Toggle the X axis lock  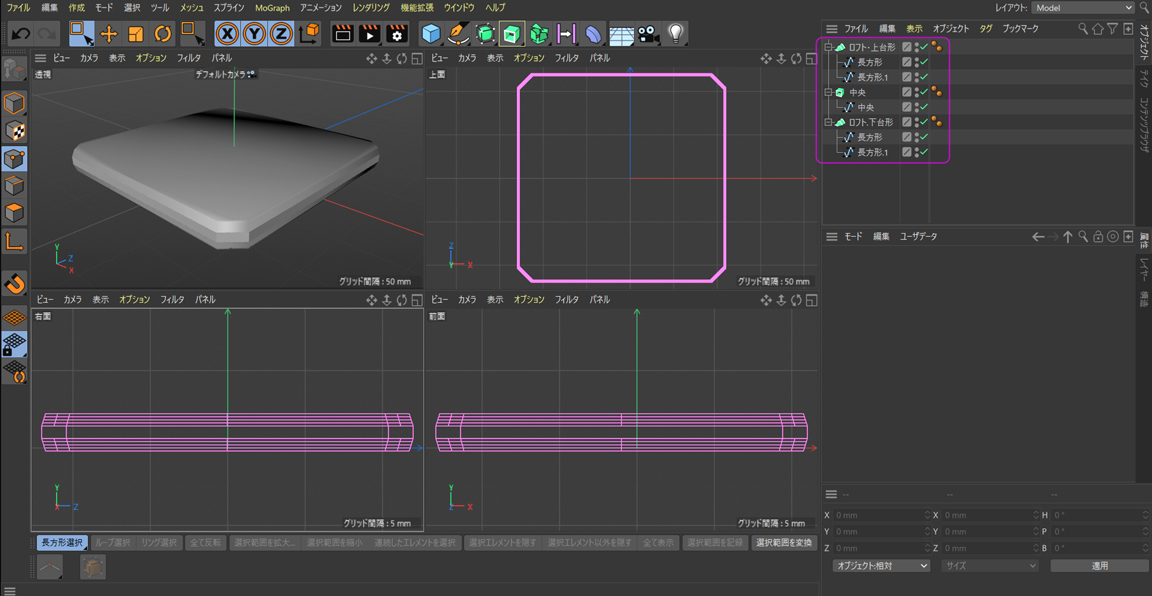[x=228, y=34]
